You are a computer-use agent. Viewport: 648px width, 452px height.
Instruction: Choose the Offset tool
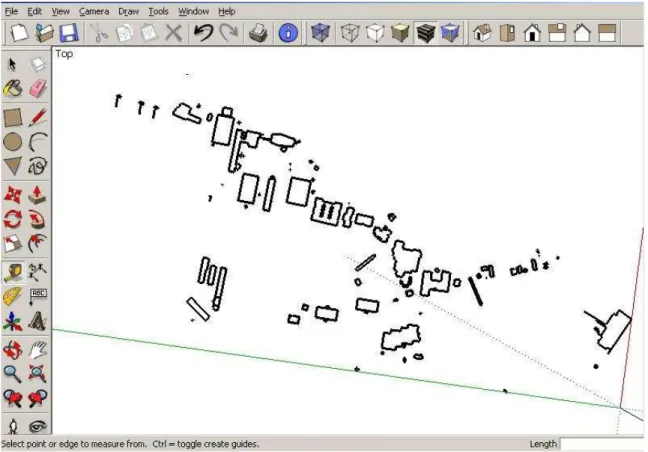point(38,243)
